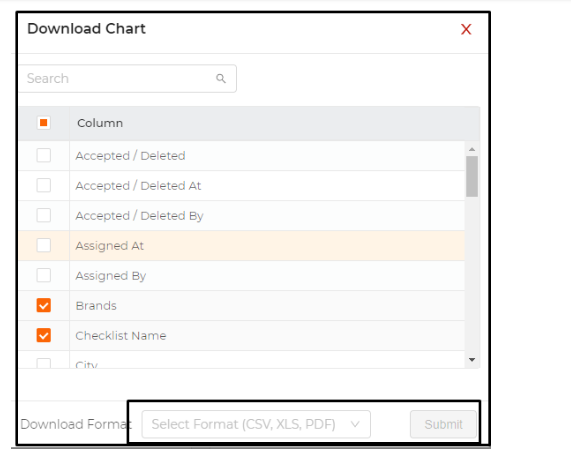Click the format dropdown chevron arrow
This screenshot has height=449, width=571.
coord(355,424)
